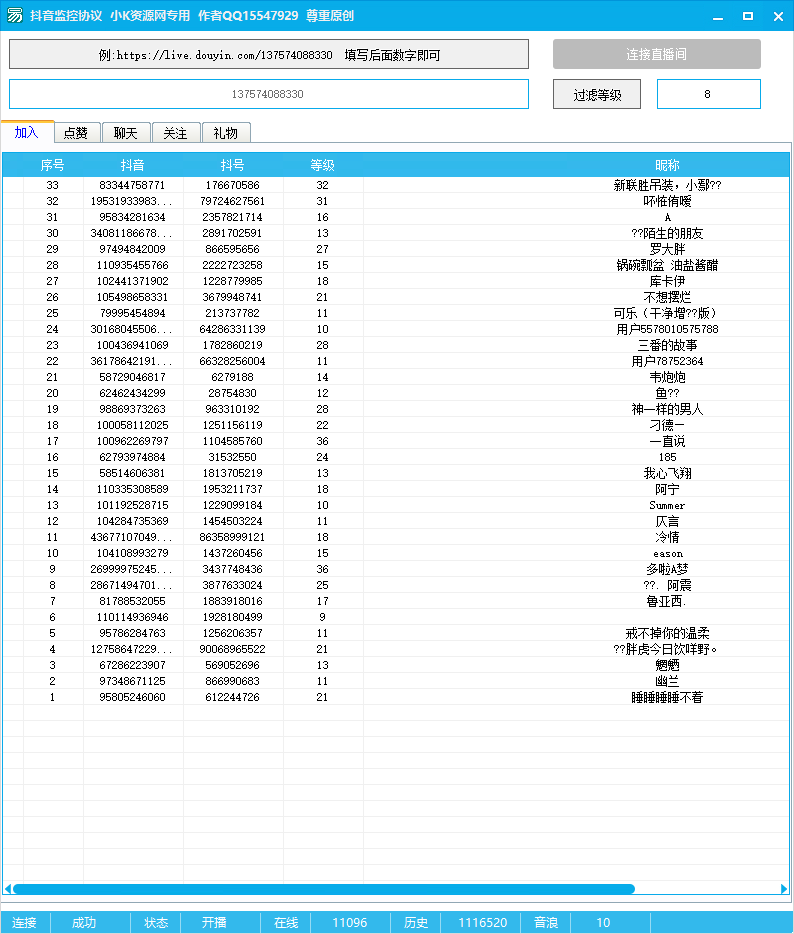Switch to the 点赞 tab
This screenshot has height=934, width=794.
pos(76,133)
